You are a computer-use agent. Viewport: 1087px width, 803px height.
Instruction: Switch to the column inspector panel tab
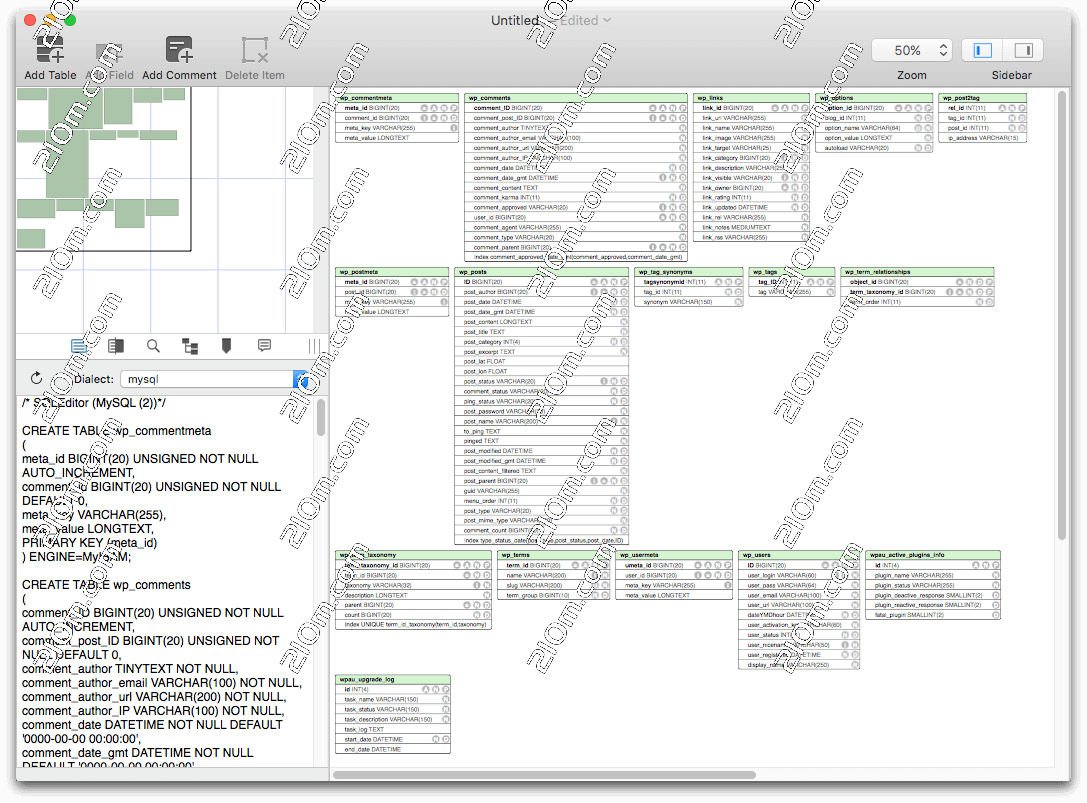pos(116,346)
